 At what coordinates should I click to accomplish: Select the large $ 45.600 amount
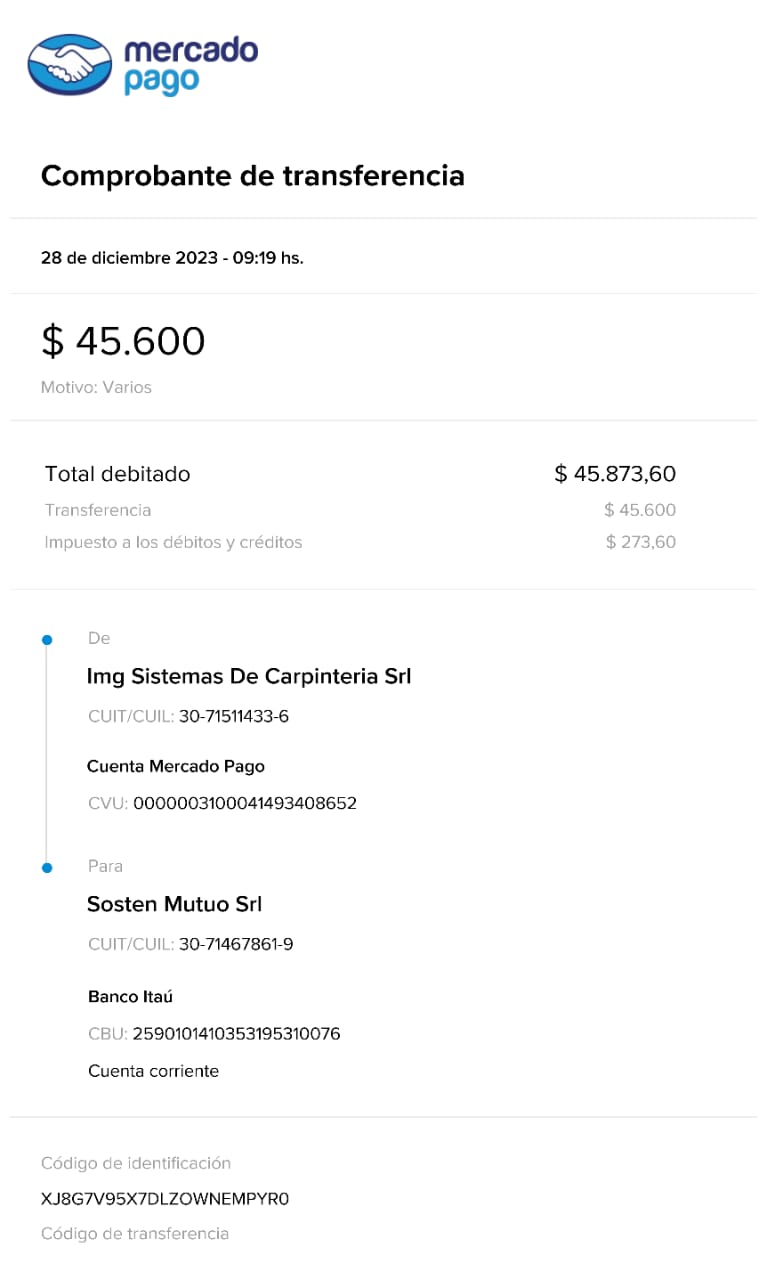point(123,341)
